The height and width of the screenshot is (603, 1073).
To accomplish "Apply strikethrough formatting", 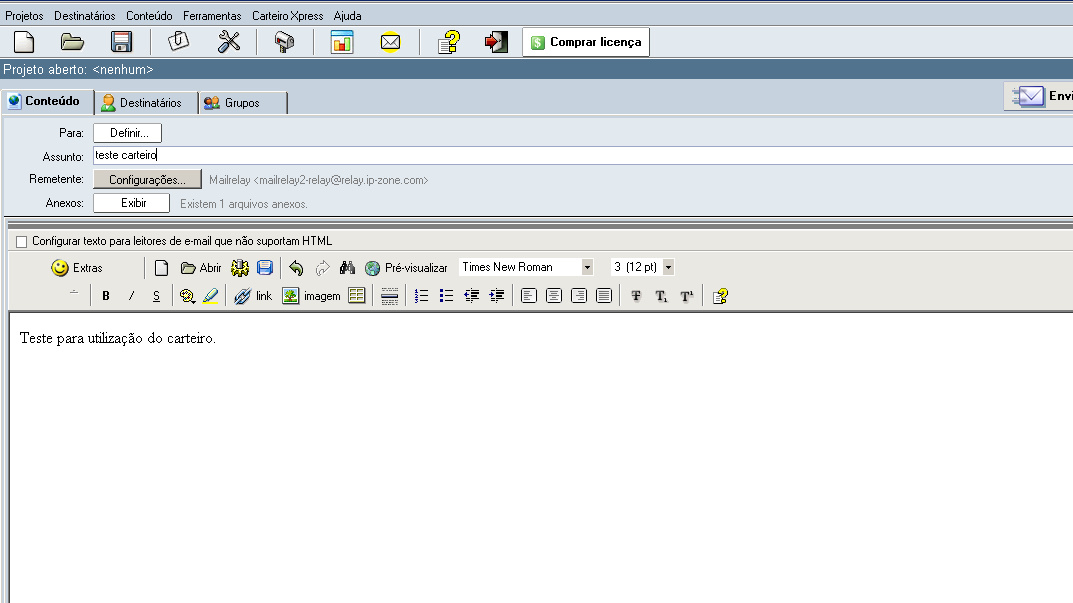I will coord(636,296).
